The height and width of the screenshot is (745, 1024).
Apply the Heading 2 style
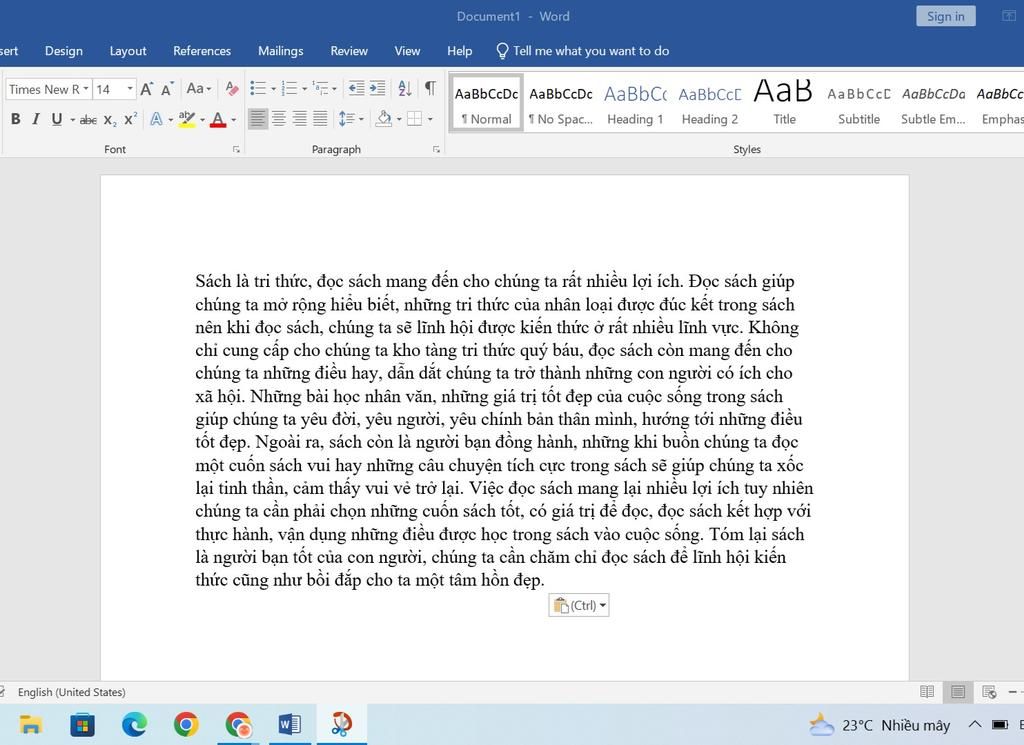(709, 103)
